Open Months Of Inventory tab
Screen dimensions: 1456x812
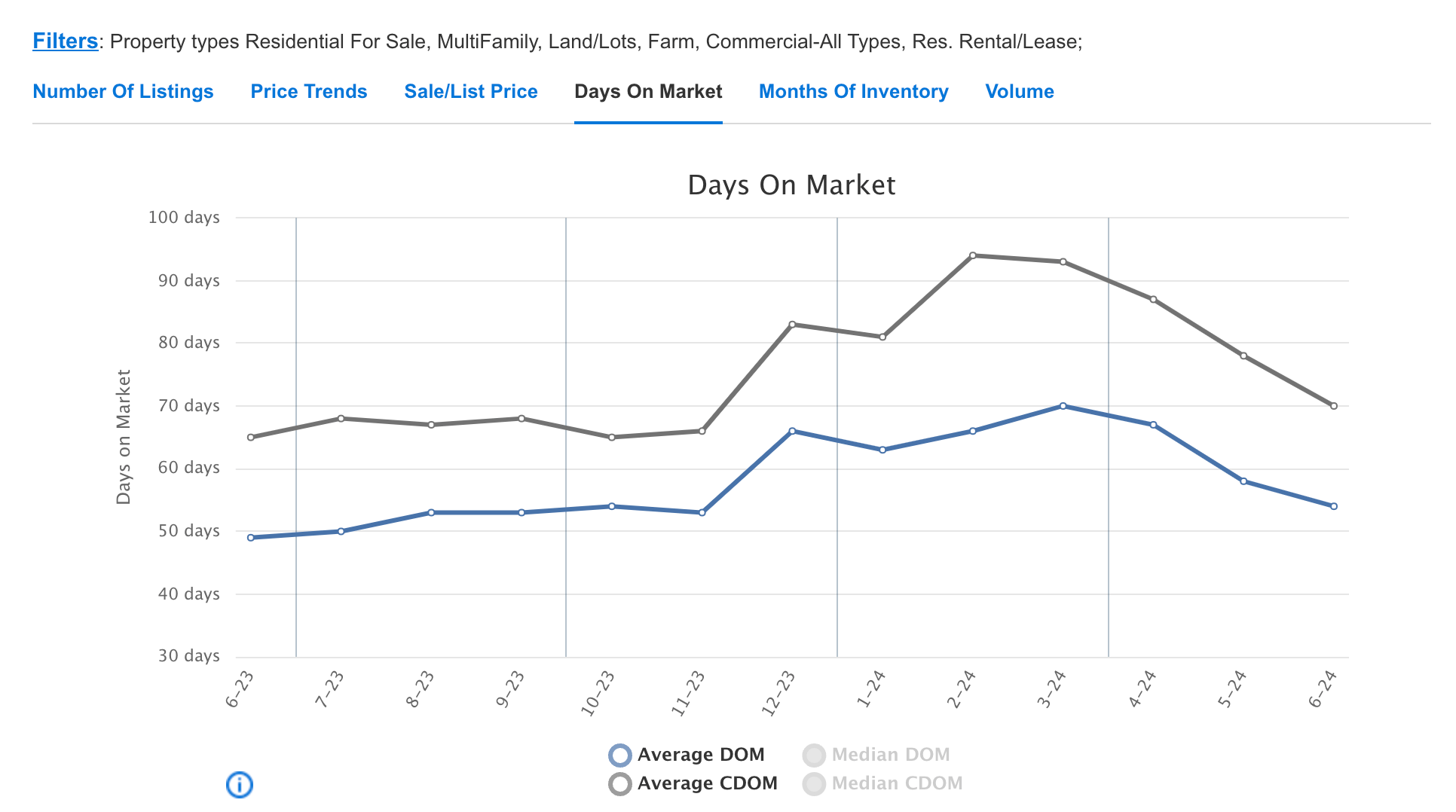[854, 91]
